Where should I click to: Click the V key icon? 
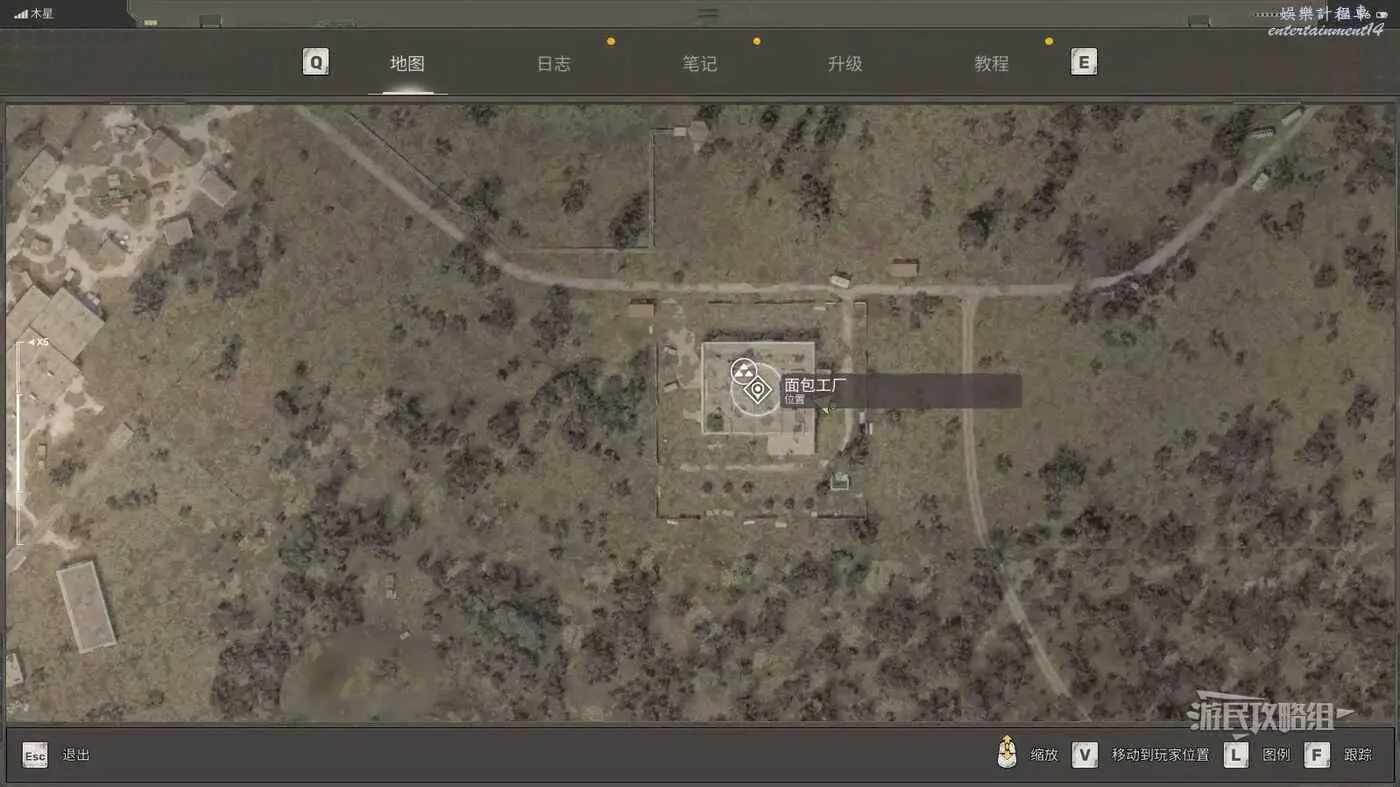1085,755
